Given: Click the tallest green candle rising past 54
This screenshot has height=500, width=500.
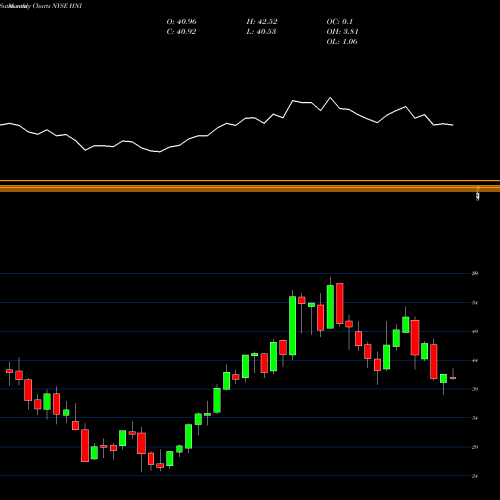Looking at the screenshot, I should 292,326.
